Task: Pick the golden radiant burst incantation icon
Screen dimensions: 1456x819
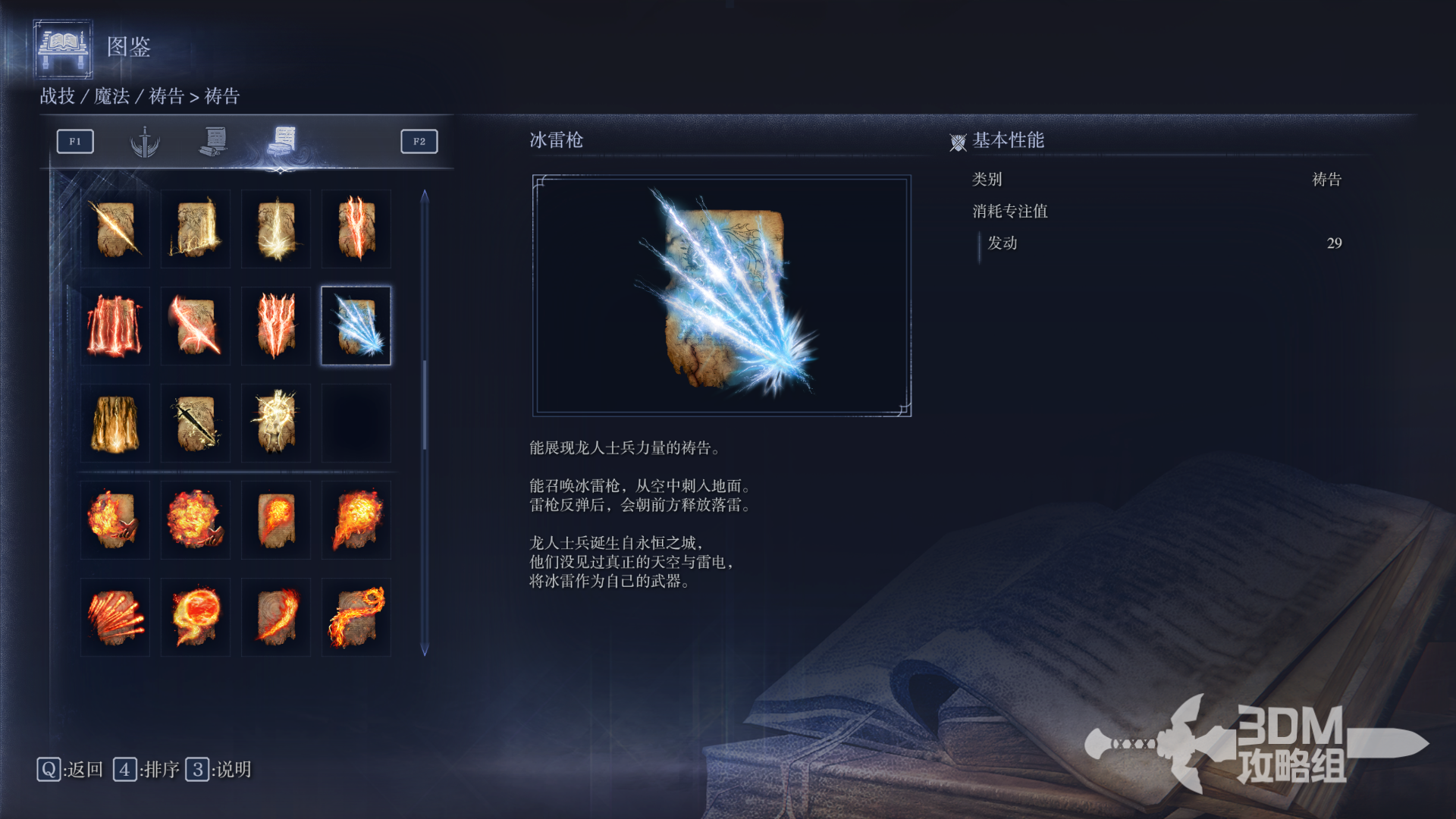Action: 275,423
